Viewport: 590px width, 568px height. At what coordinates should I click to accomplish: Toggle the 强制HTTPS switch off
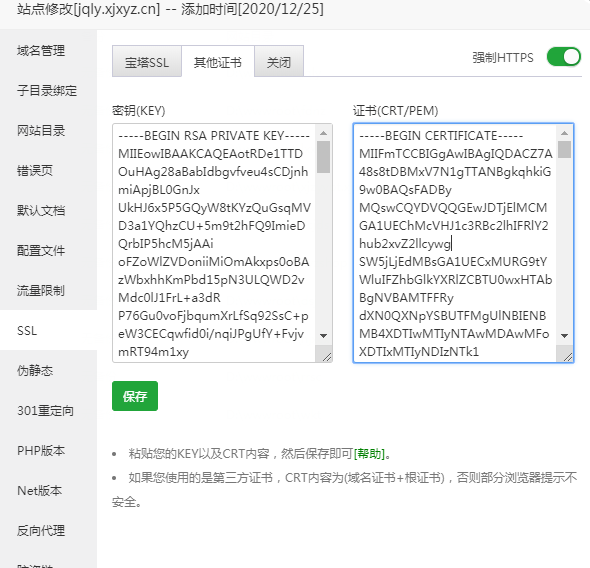(x=563, y=57)
